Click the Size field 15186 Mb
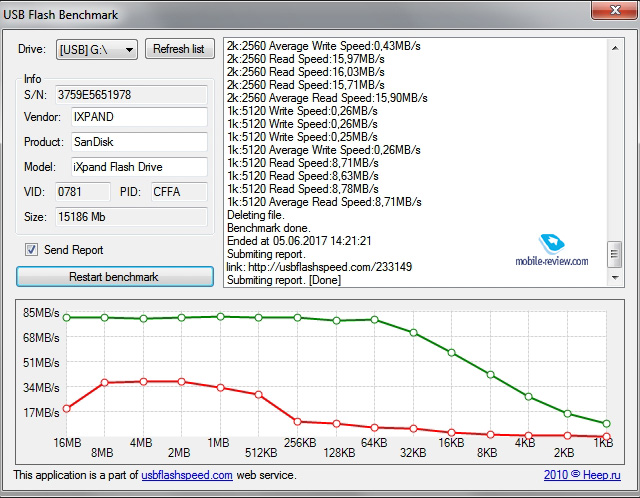Screen dimensions: 640x498 [131, 217]
